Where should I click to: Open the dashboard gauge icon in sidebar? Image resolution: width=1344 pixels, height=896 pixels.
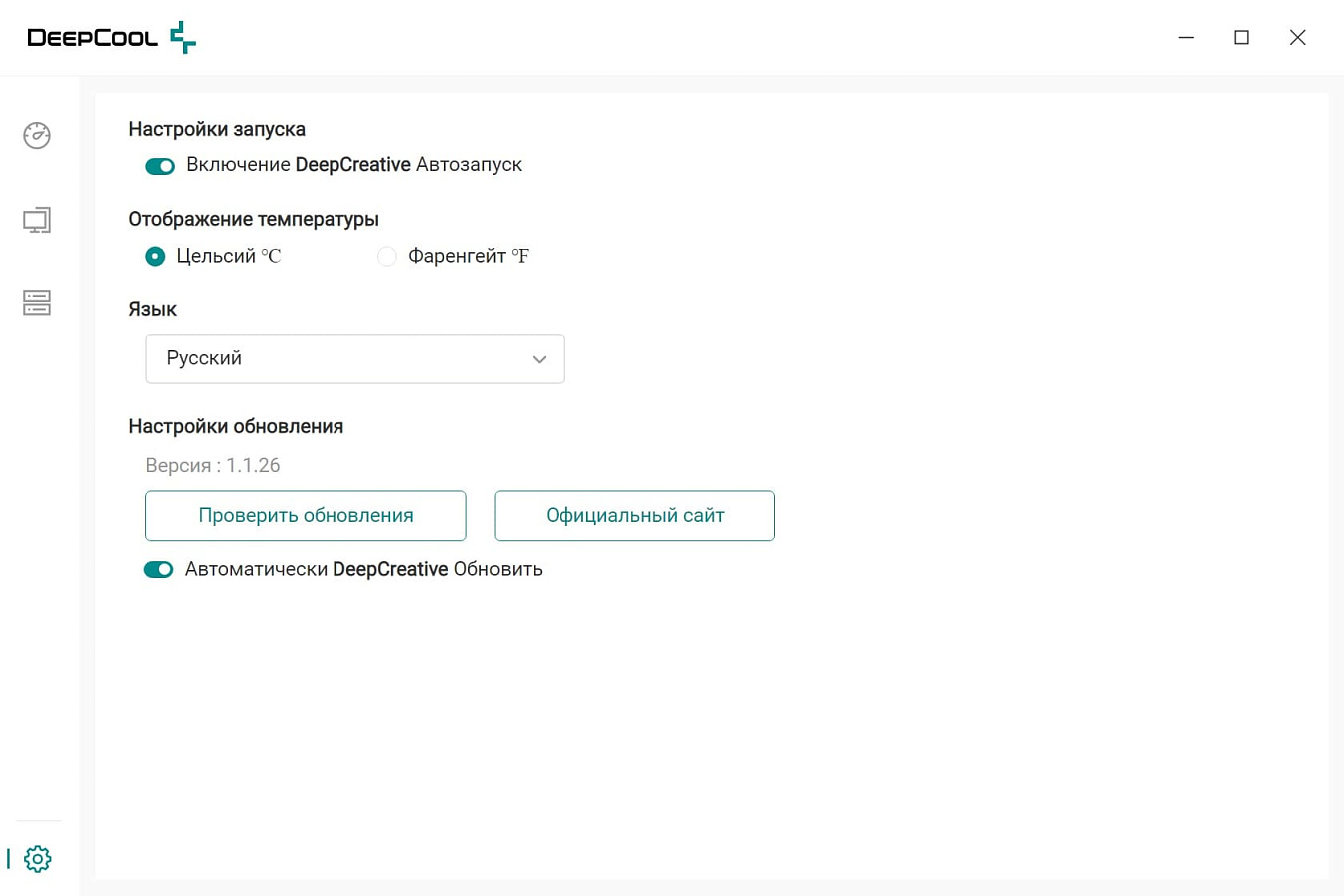click(37, 135)
